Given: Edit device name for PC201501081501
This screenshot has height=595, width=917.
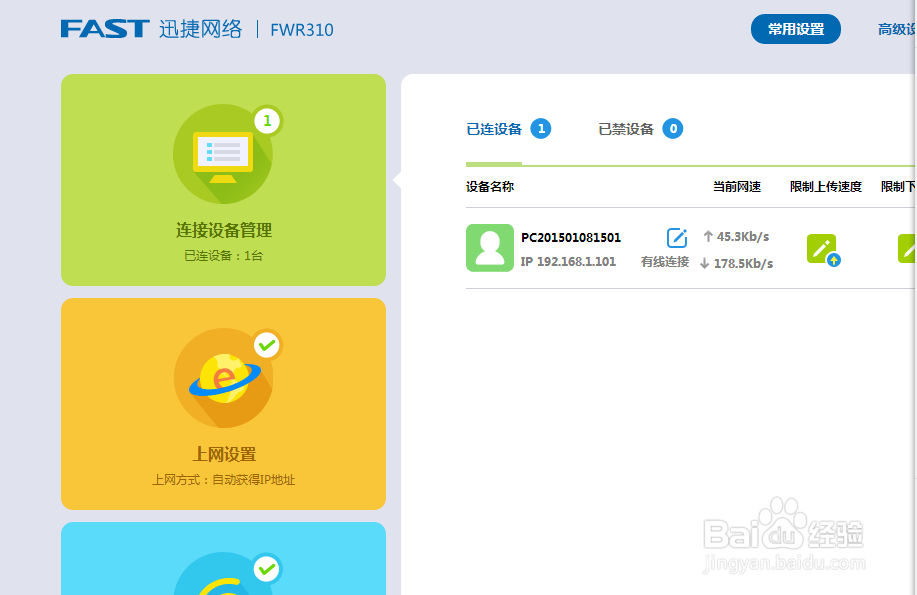Looking at the screenshot, I should coord(677,238).
